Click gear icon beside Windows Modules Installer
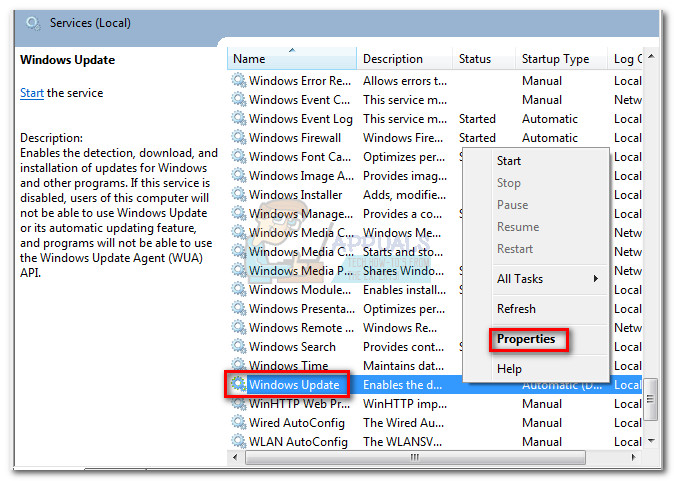 click(x=239, y=289)
